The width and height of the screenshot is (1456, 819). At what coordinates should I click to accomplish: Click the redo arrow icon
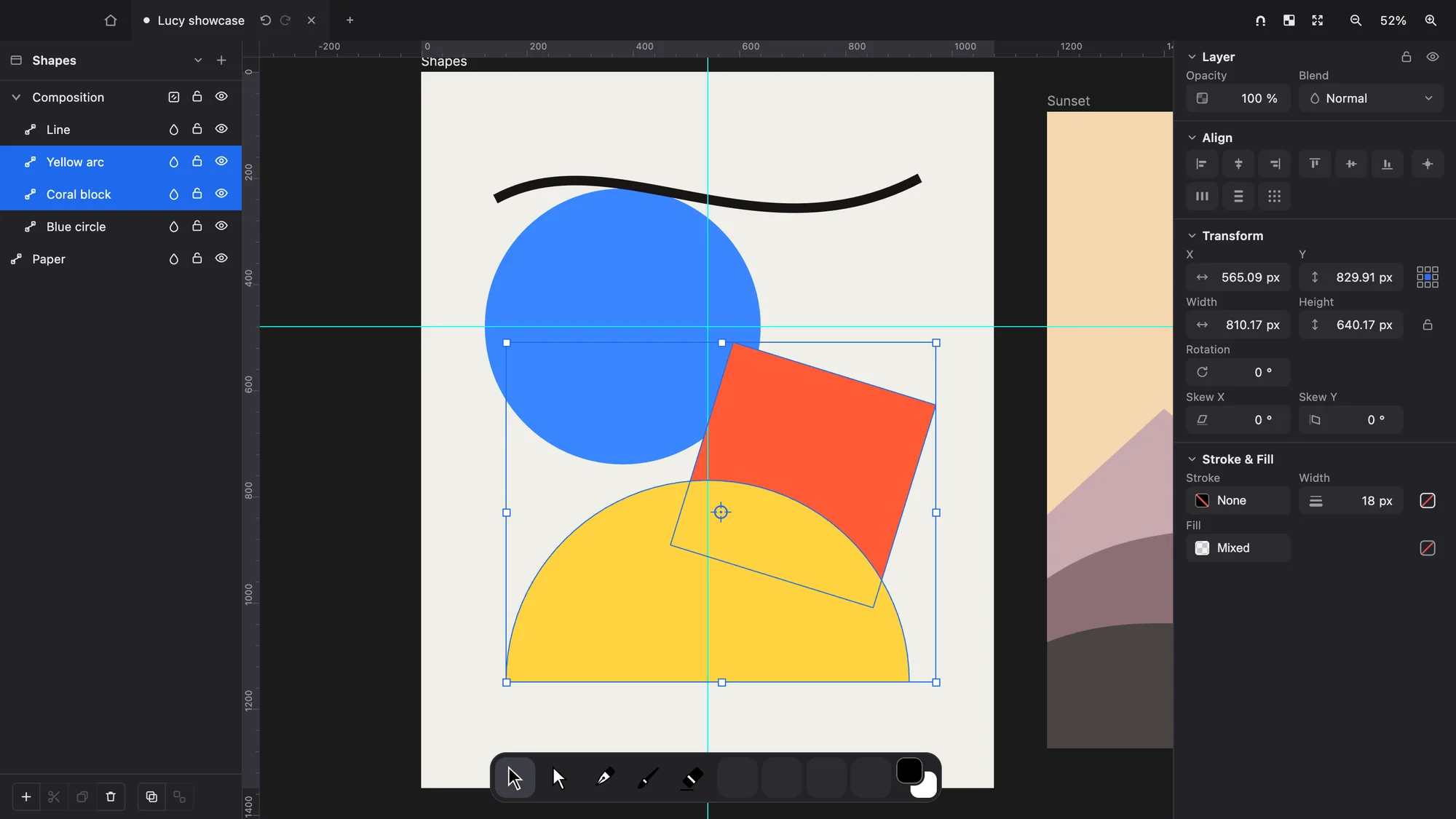click(x=285, y=20)
